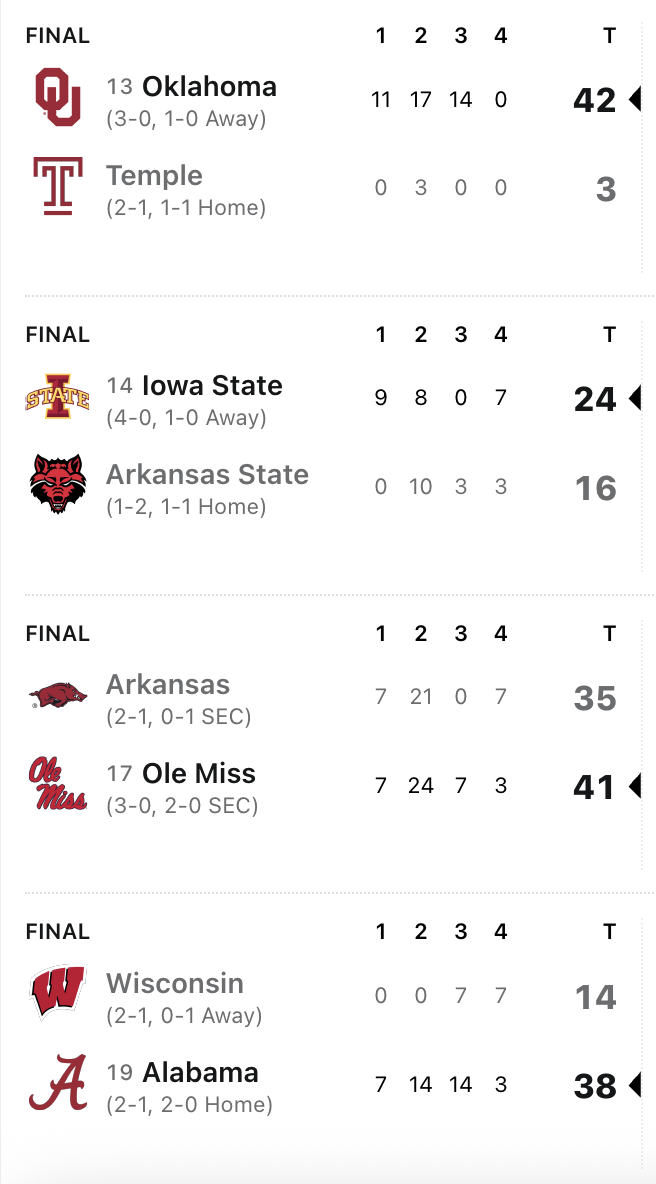This screenshot has height=1184, width=656.
Task: Click Oklahoma's final score of 42
Action: coord(595,100)
